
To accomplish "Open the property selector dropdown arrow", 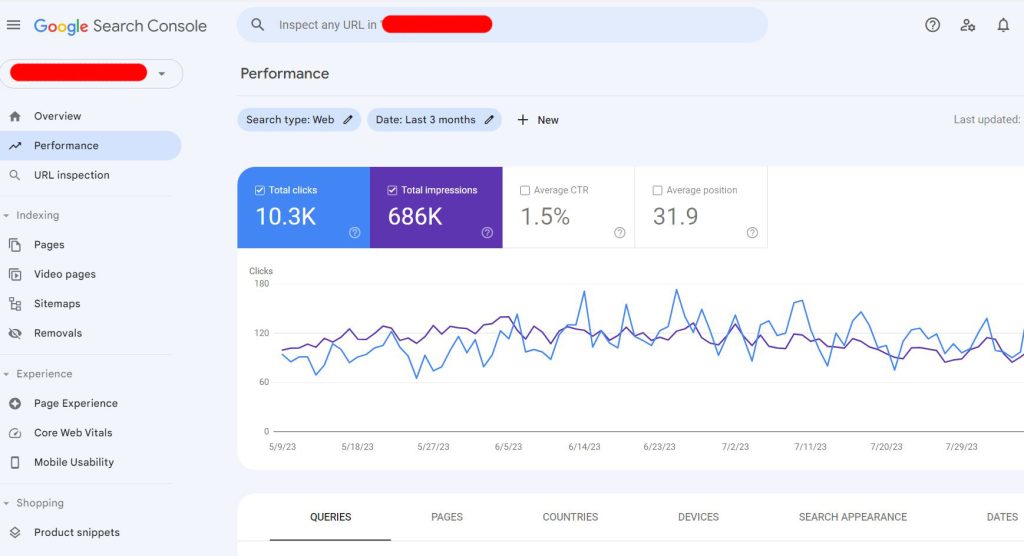I will point(161,74).
